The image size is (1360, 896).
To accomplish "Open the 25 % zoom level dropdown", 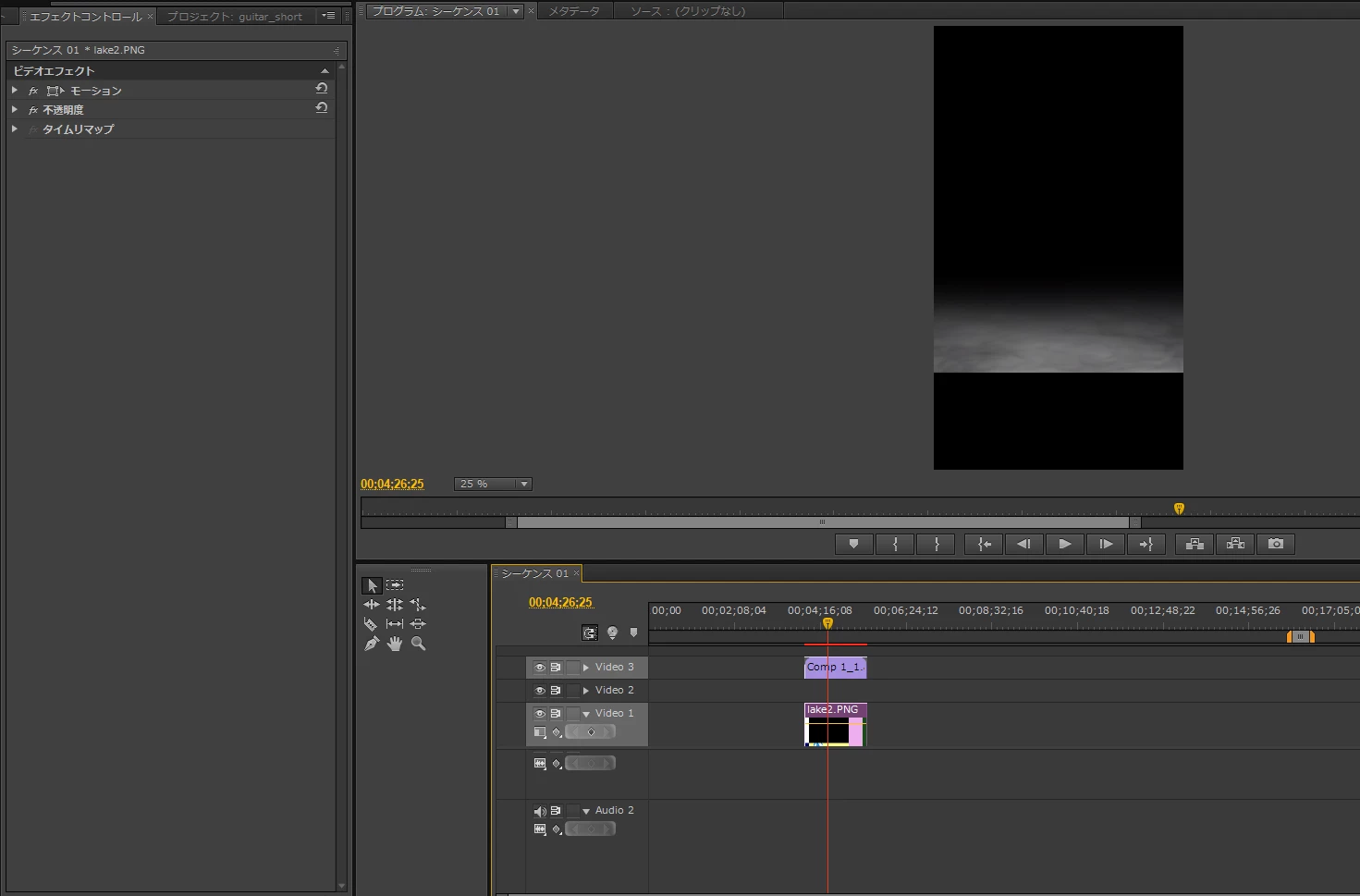I will [x=493, y=485].
